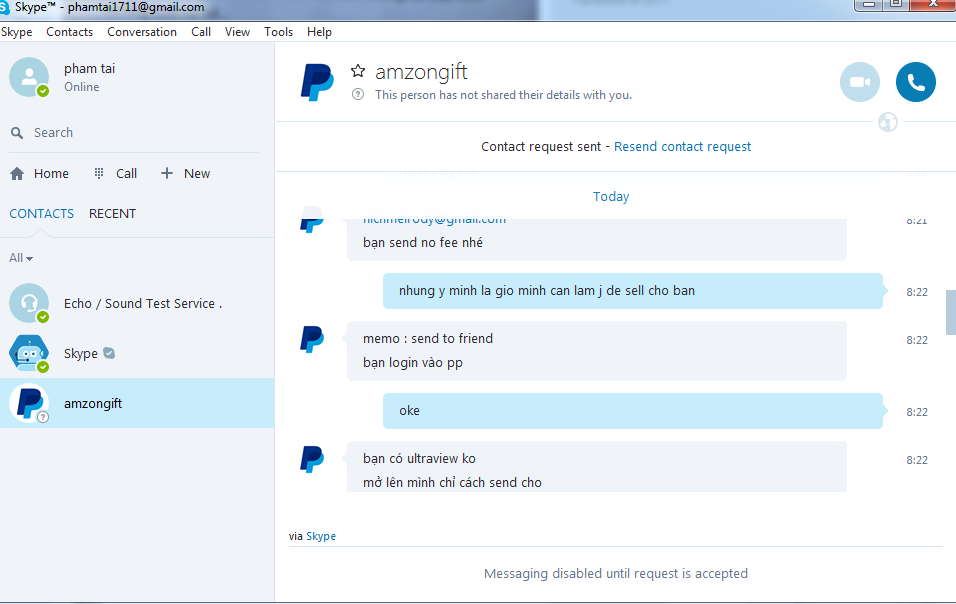
Task: Click the New label in the sidebar
Action: click(x=197, y=174)
